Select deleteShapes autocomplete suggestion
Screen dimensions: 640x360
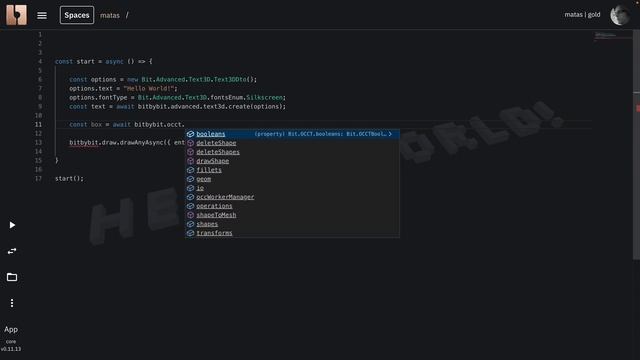[293, 152]
